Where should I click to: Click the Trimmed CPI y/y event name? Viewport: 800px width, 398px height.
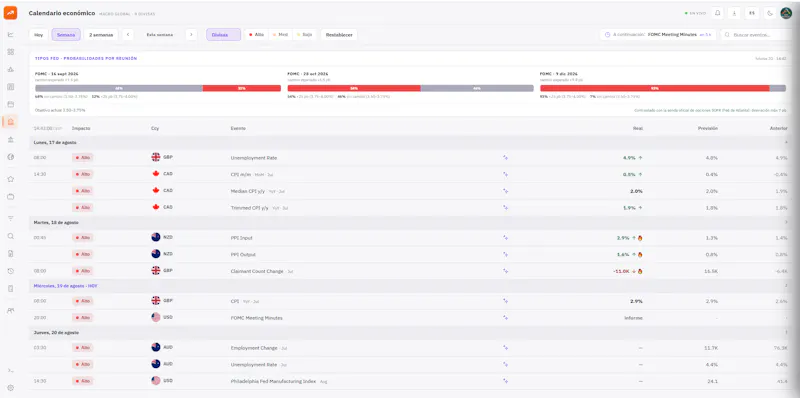click(x=250, y=208)
